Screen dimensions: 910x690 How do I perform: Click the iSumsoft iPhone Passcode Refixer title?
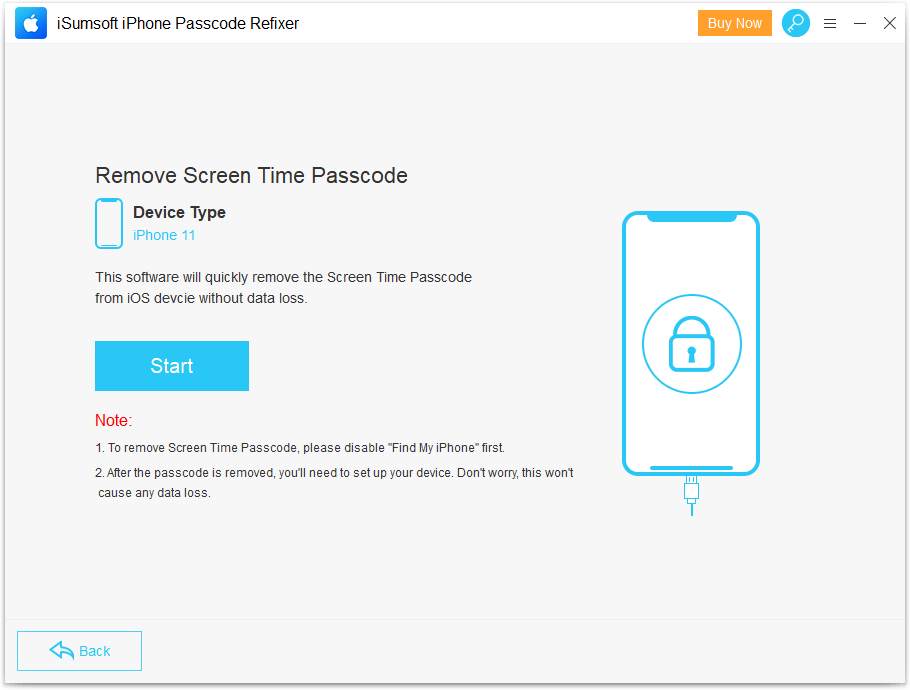(178, 24)
